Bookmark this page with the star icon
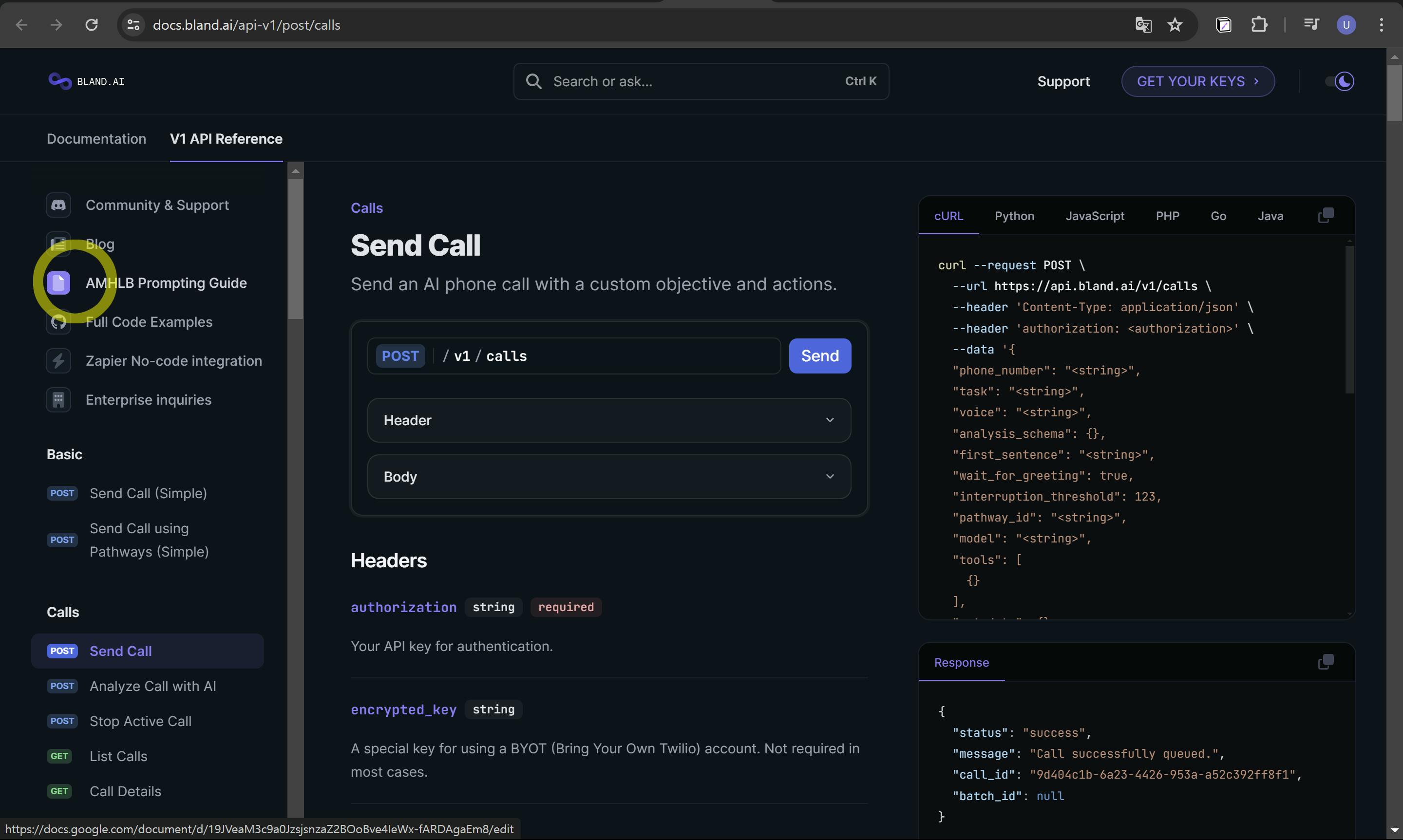This screenshot has height=840, width=1403. (x=1175, y=25)
